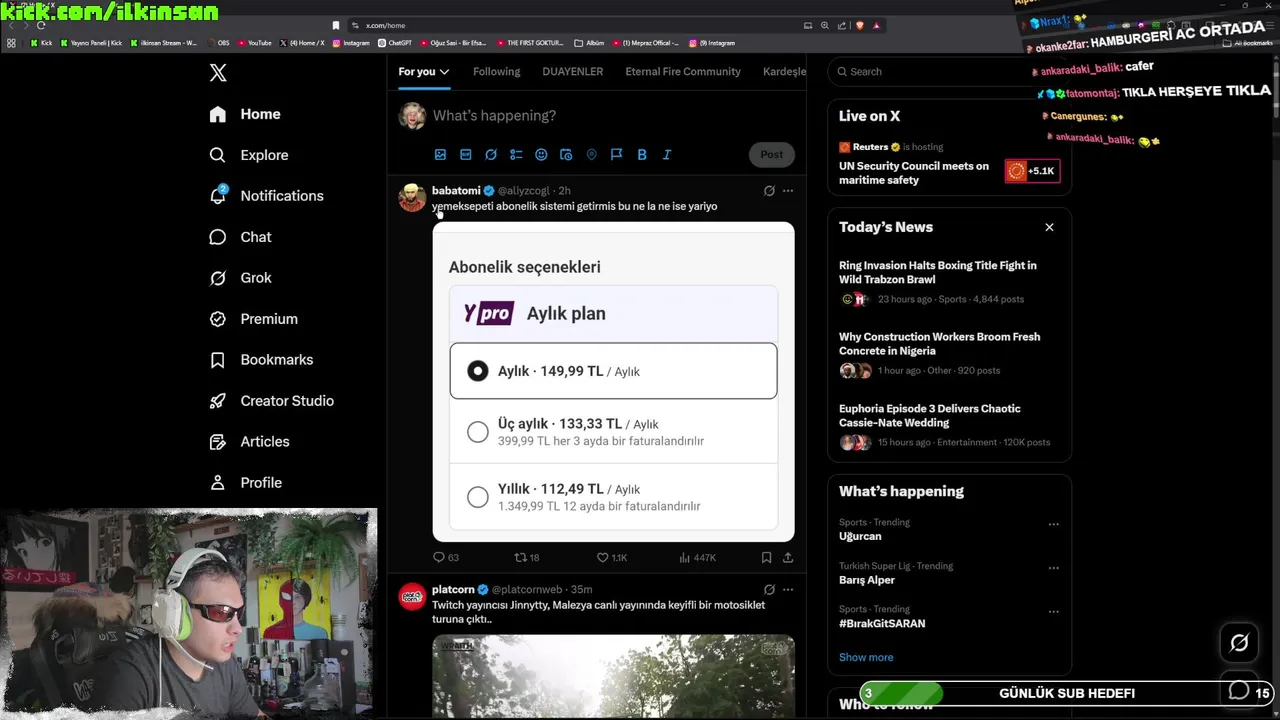Open the emoji picker in composer
This screenshot has width=1280, height=720.
tap(541, 154)
